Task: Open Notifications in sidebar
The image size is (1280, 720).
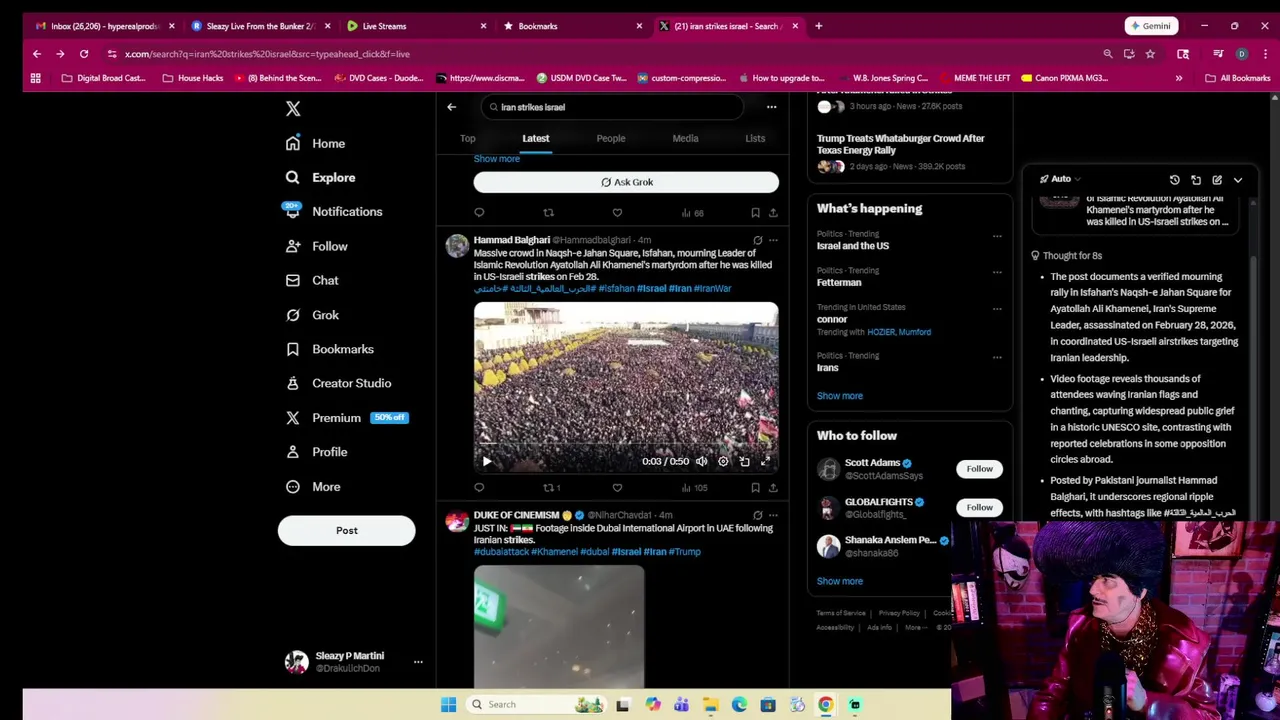Action: [333, 211]
